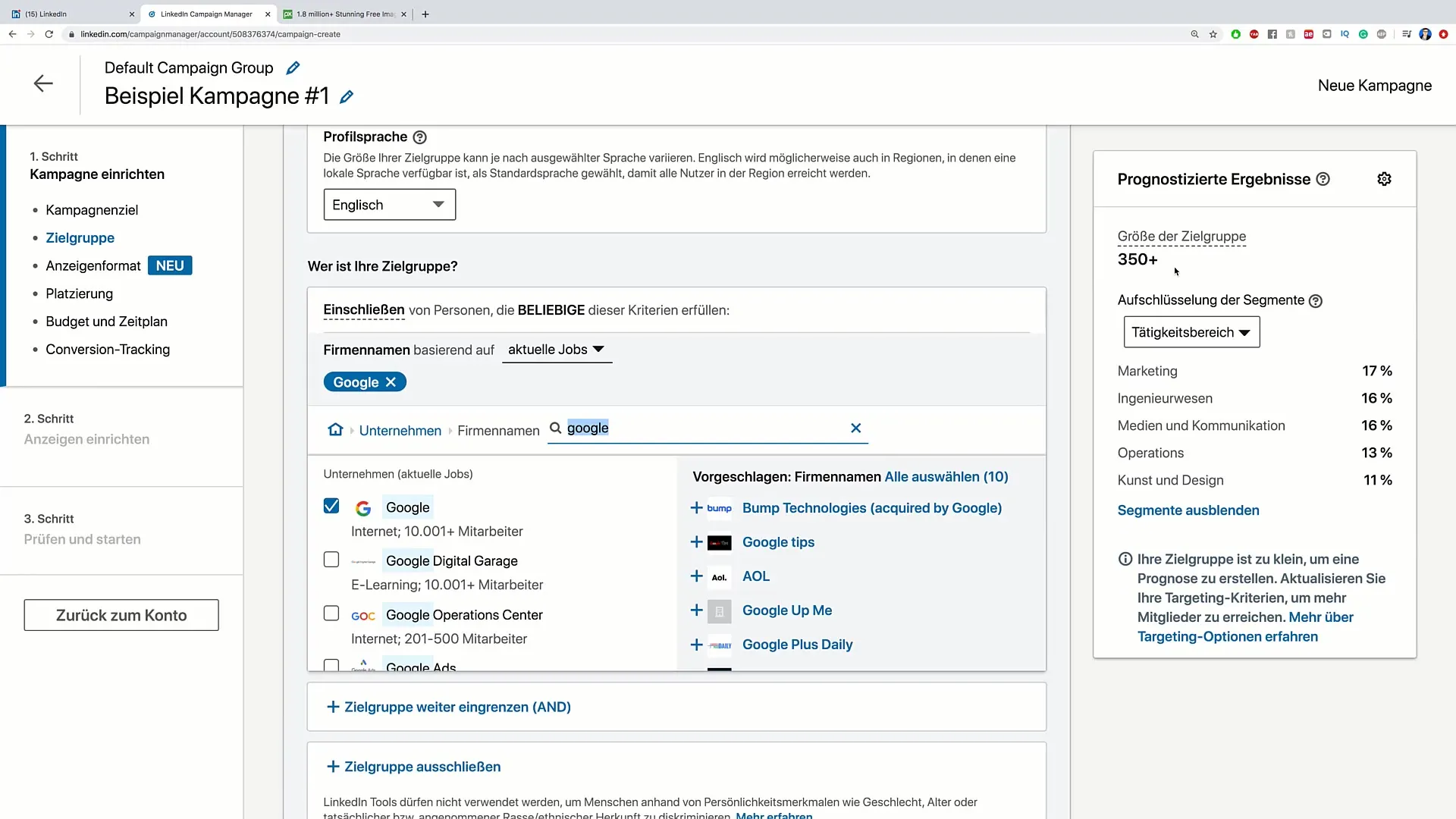Open help for Prognostizierte Ergebnisse
The width and height of the screenshot is (1456, 819).
click(x=1323, y=179)
